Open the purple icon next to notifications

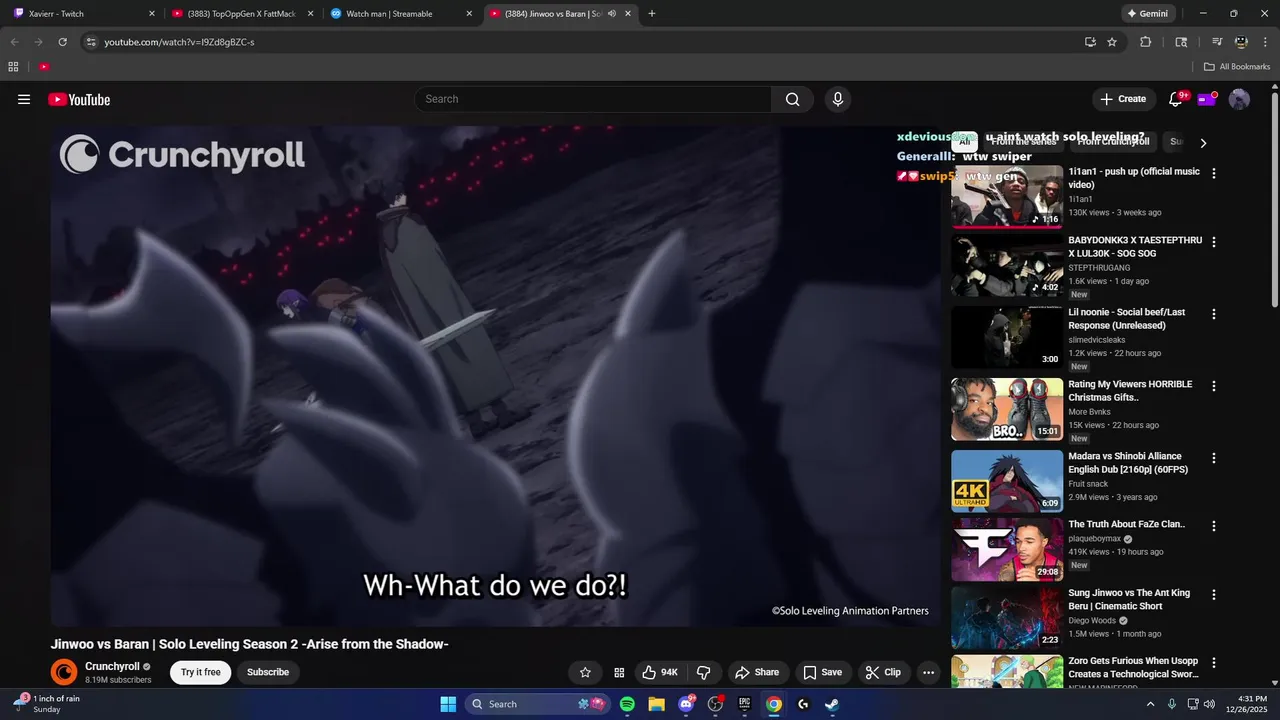tap(1207, 98)
